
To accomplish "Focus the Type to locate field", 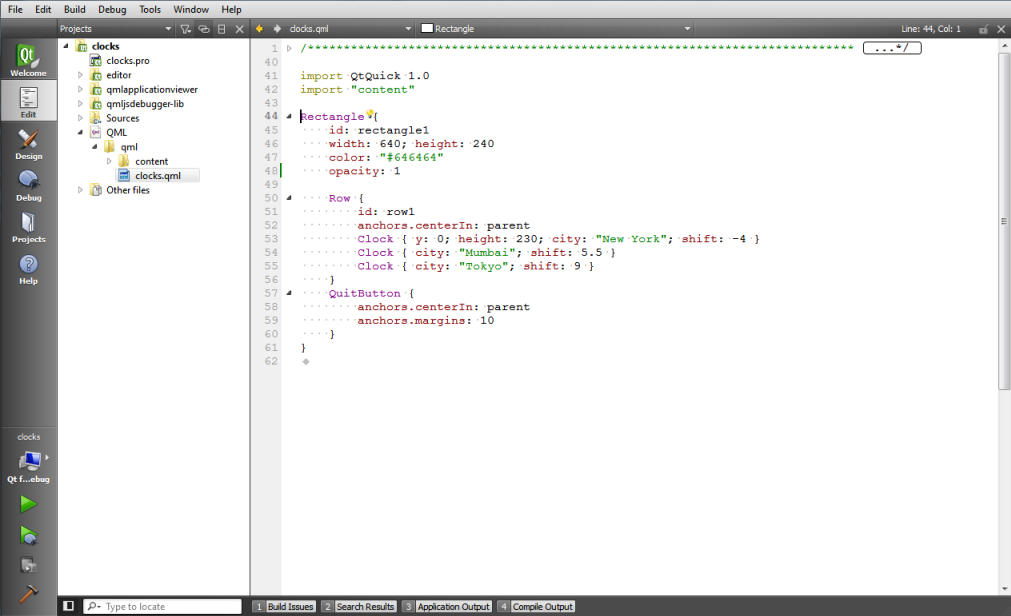I will [x=162, y=606].
